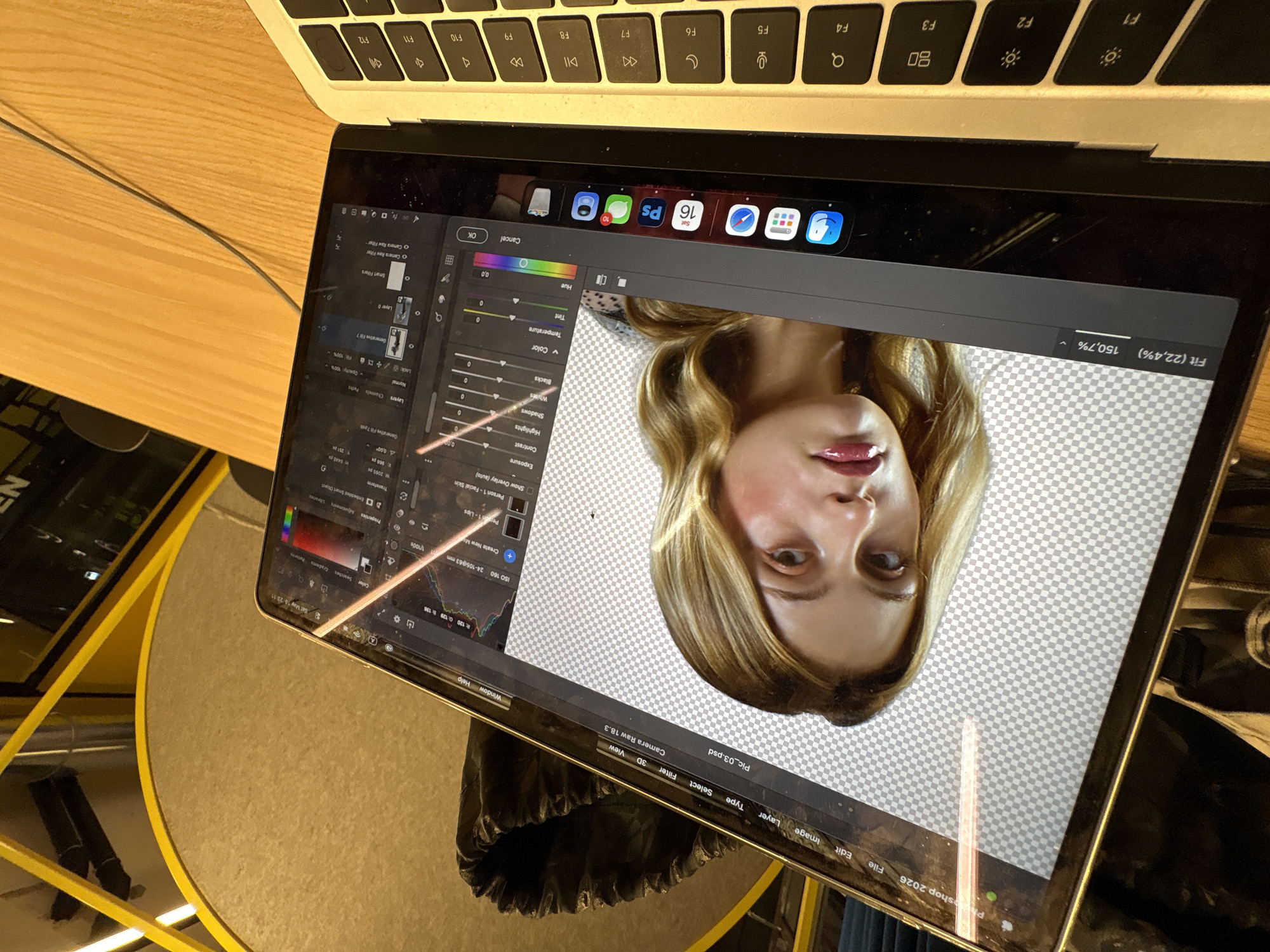Open the Select menu

pyautogui.click(x=701, y=788)
